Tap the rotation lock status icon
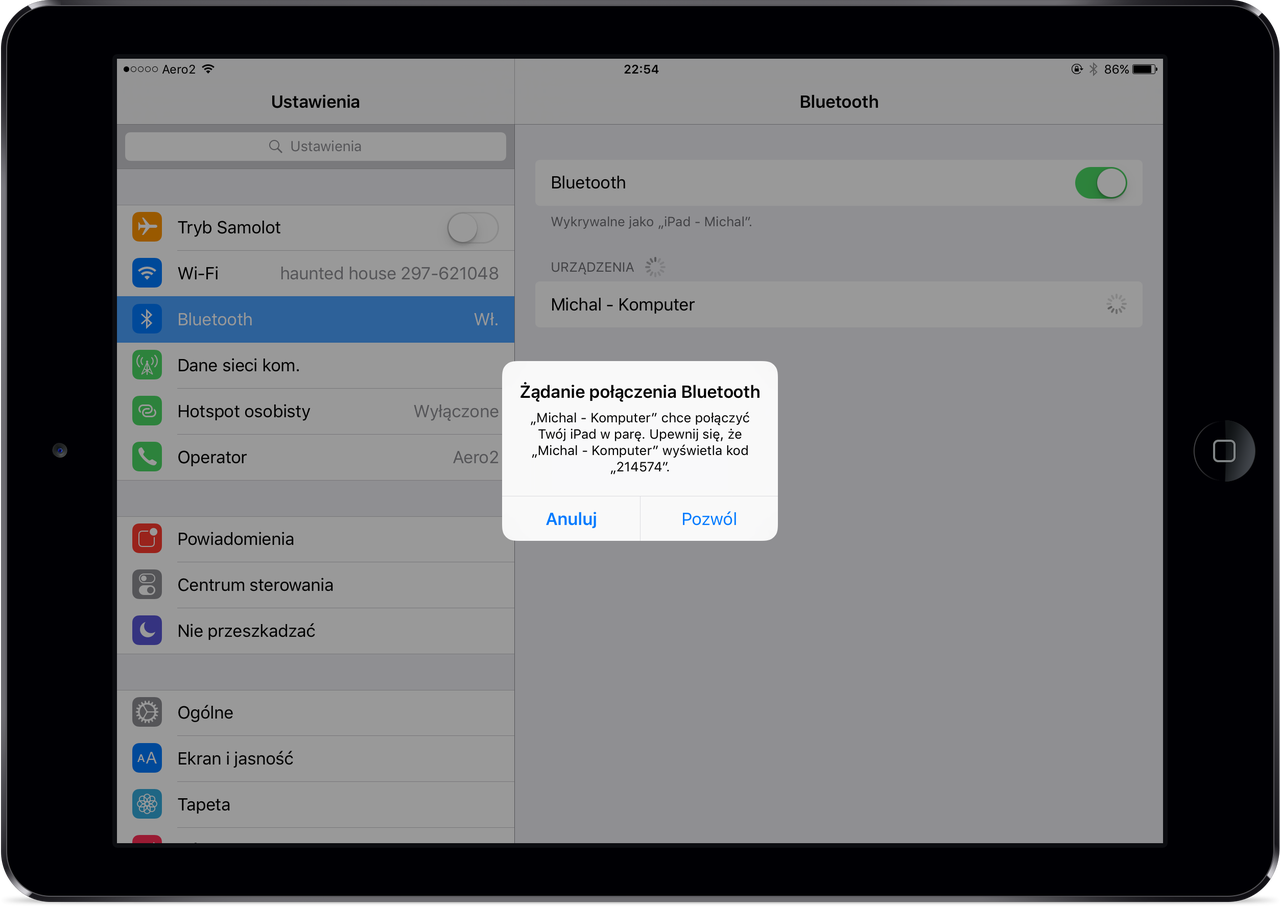 tap(1076, 69)
